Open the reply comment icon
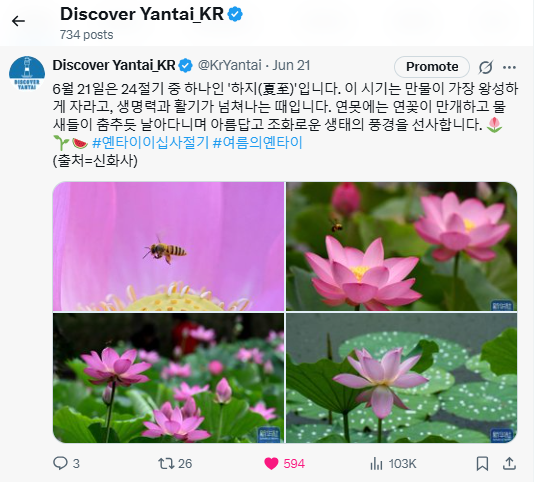Screen dimensions: 541x482 (60, 463)
